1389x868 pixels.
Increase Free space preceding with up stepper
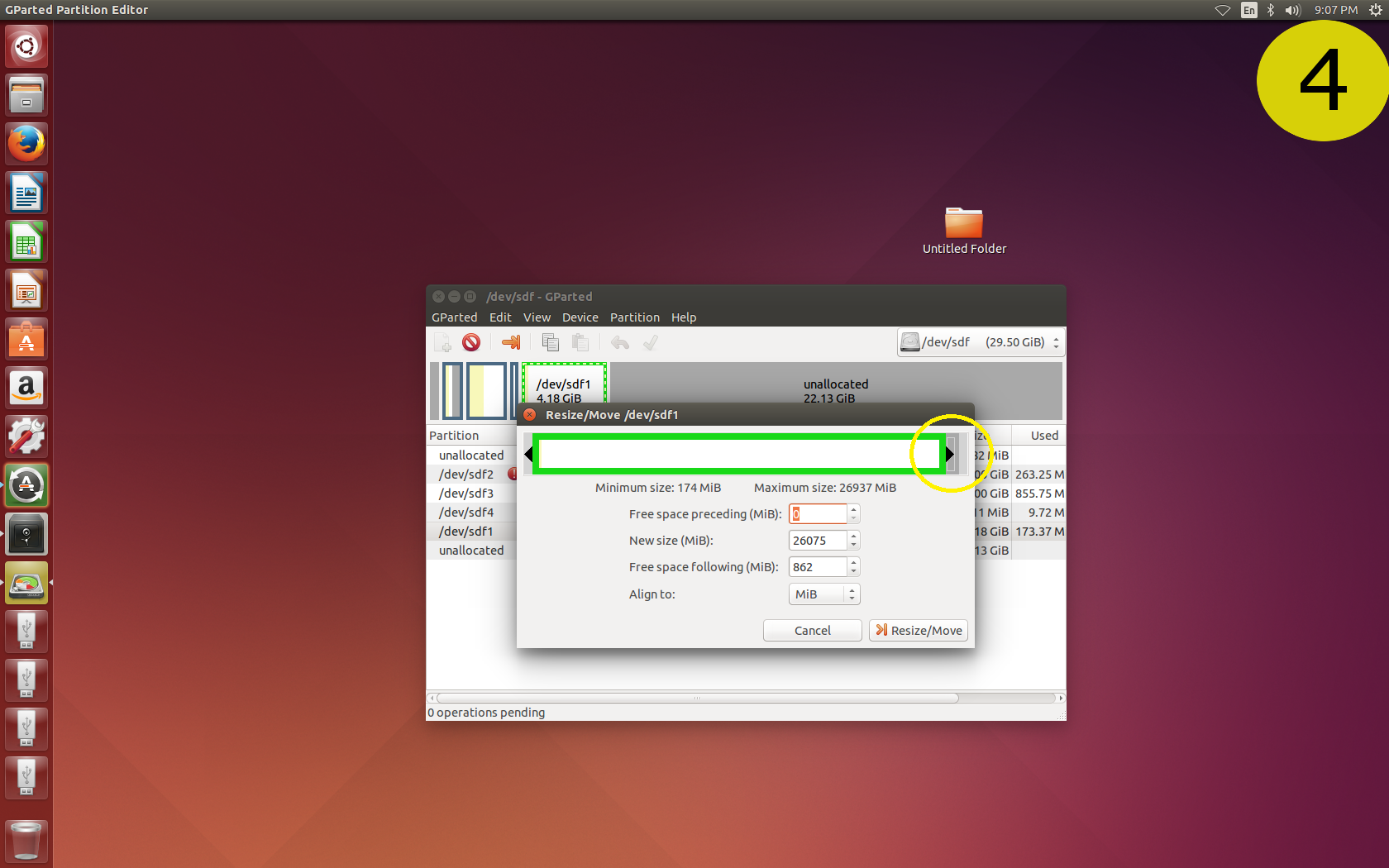pyautogui.click(x=854, y=509)
